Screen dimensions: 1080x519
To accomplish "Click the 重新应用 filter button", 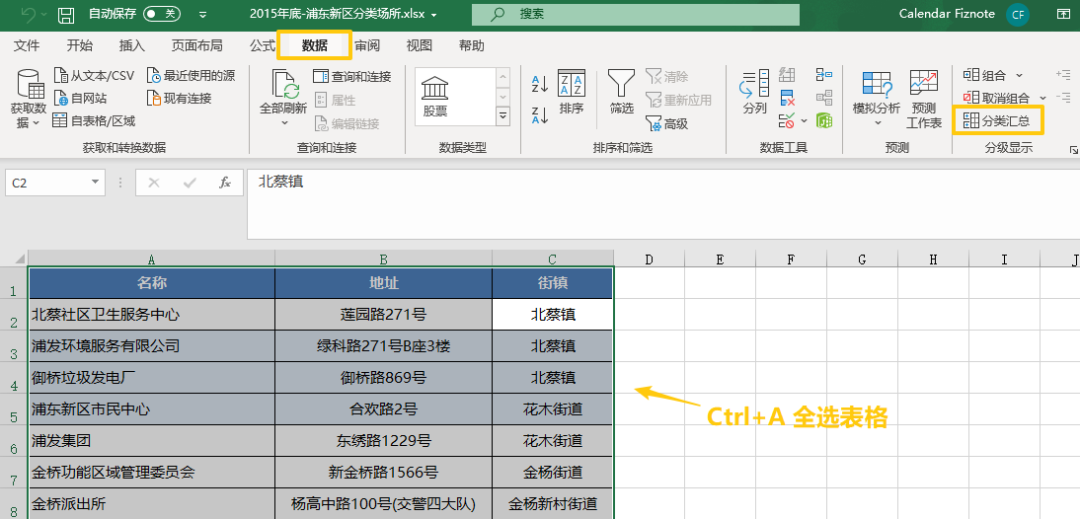I will tap(678, 100).
